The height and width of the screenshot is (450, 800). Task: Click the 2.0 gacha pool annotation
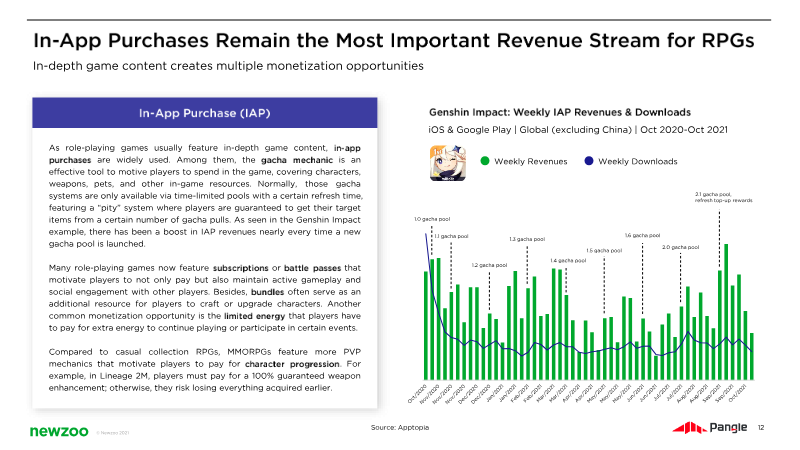click(x=680, y=246)
